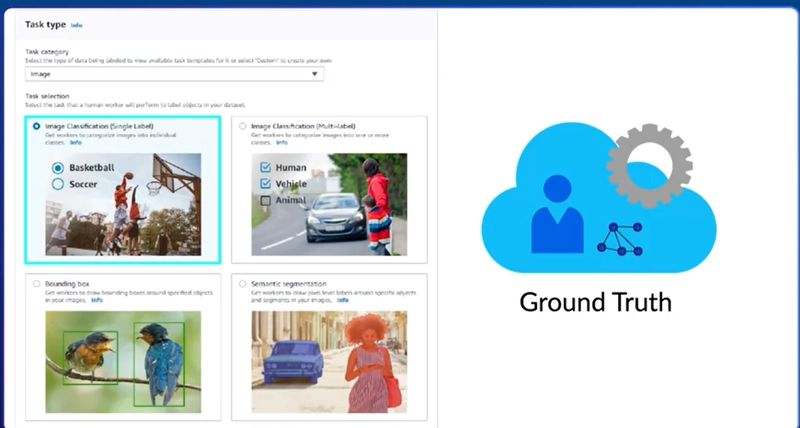Open Info link in Semantic segmentation card
Image resolution: width=800 pixels, height=428 pixels.
(343, 300)
